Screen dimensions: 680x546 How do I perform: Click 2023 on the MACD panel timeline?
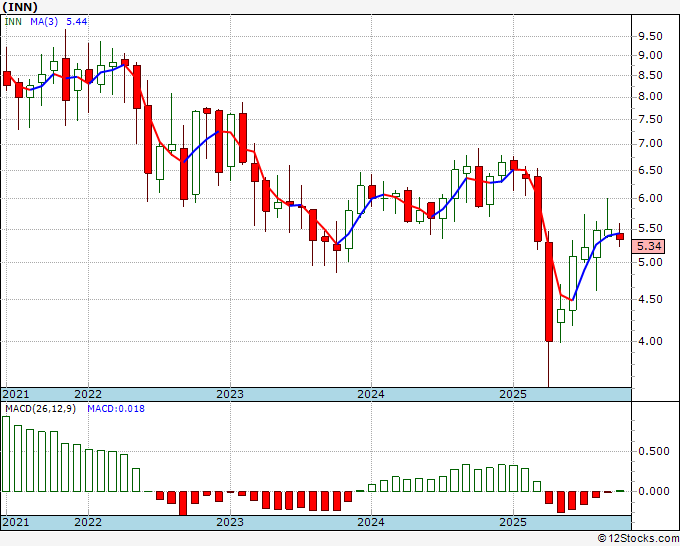pyautogui.click(x=230, y=522)
